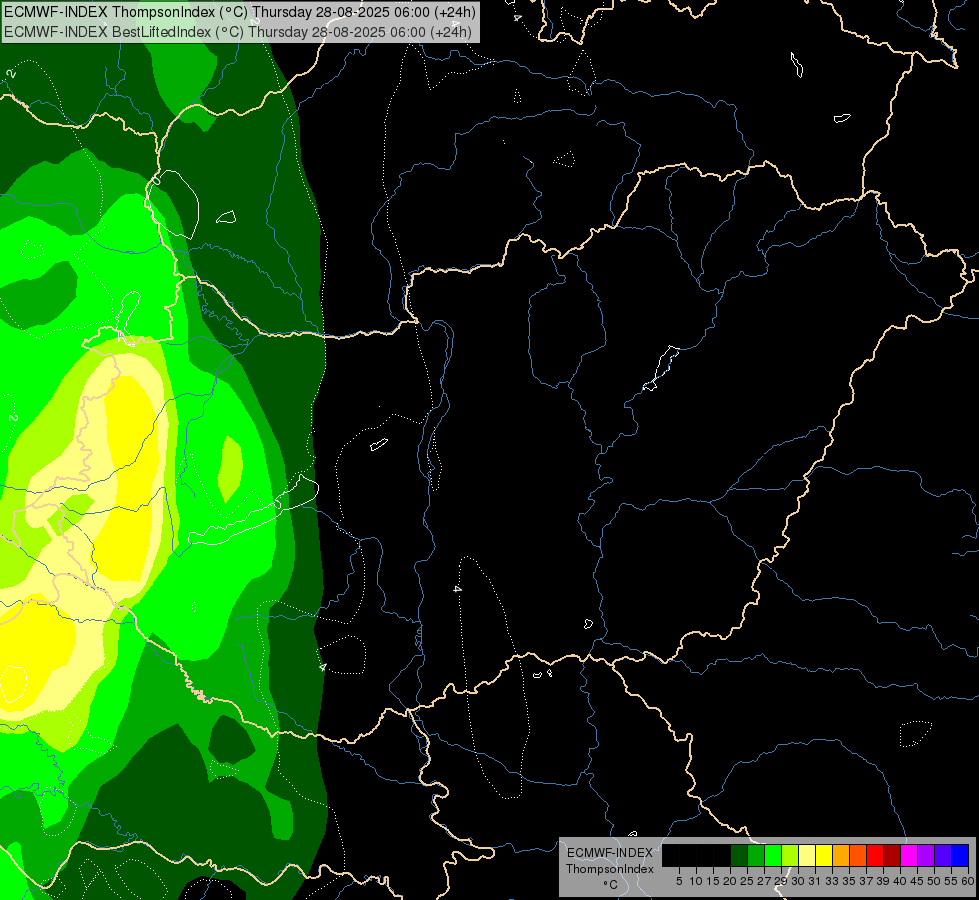This screenshot has width=979, height=900.
Task: Click the legend label ECMWF-INDEX
Action: click(x=610, y=853)
